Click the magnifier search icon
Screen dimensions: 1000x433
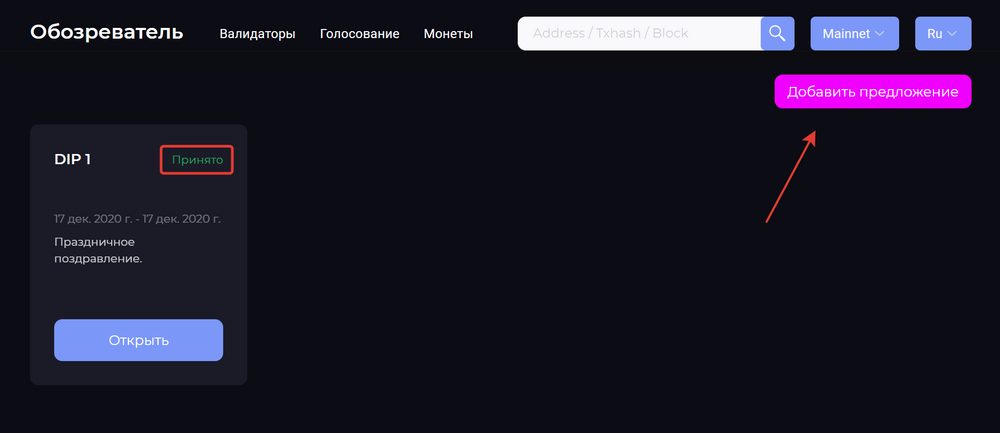777,33
